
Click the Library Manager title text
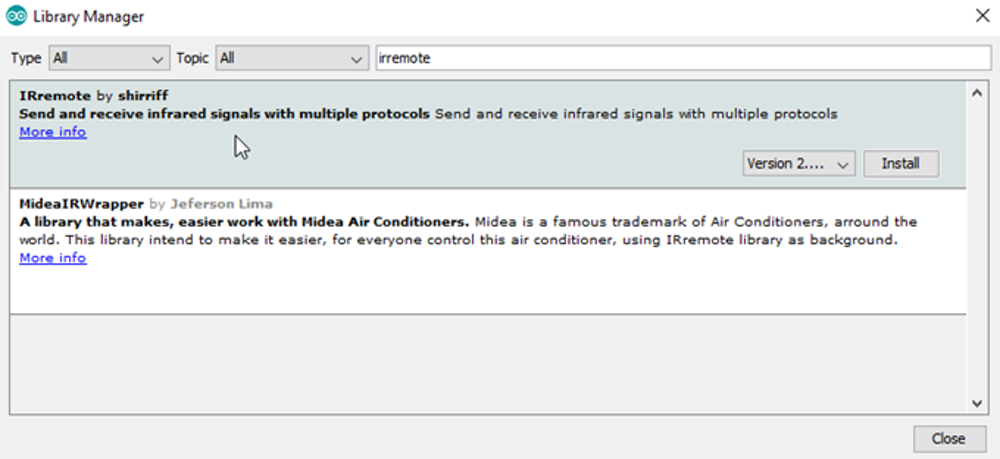click(88, 17)
